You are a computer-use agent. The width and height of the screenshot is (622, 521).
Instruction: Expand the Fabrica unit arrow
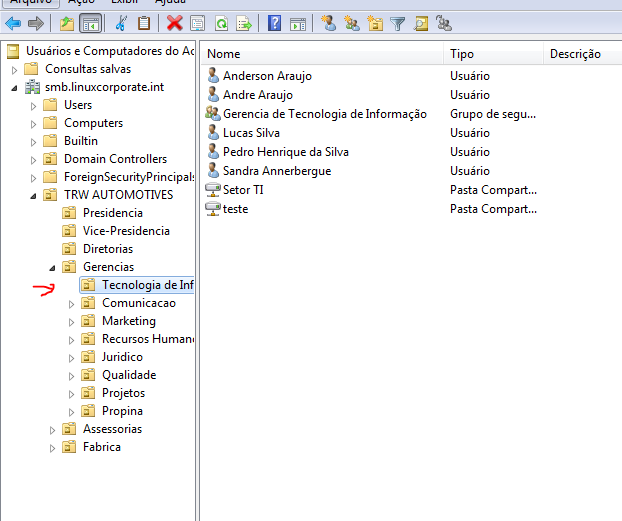pos(52,448)
